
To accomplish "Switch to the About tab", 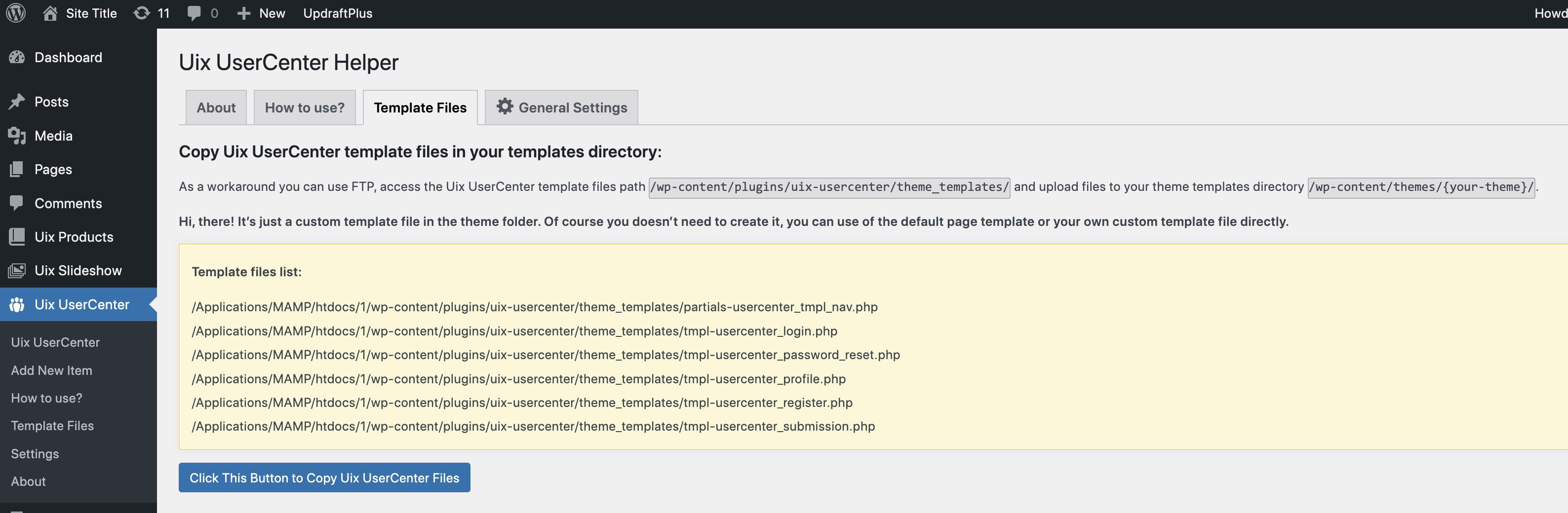I will [x=215, y=107].
